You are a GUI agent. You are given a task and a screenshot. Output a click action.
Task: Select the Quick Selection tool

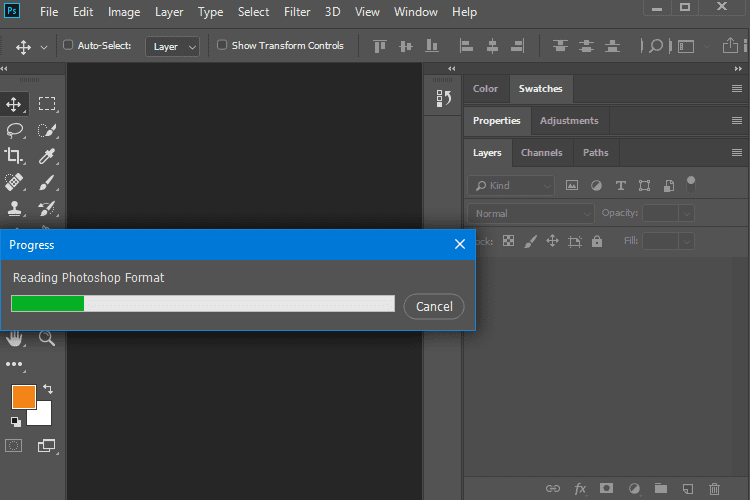(x=47, y=130)
